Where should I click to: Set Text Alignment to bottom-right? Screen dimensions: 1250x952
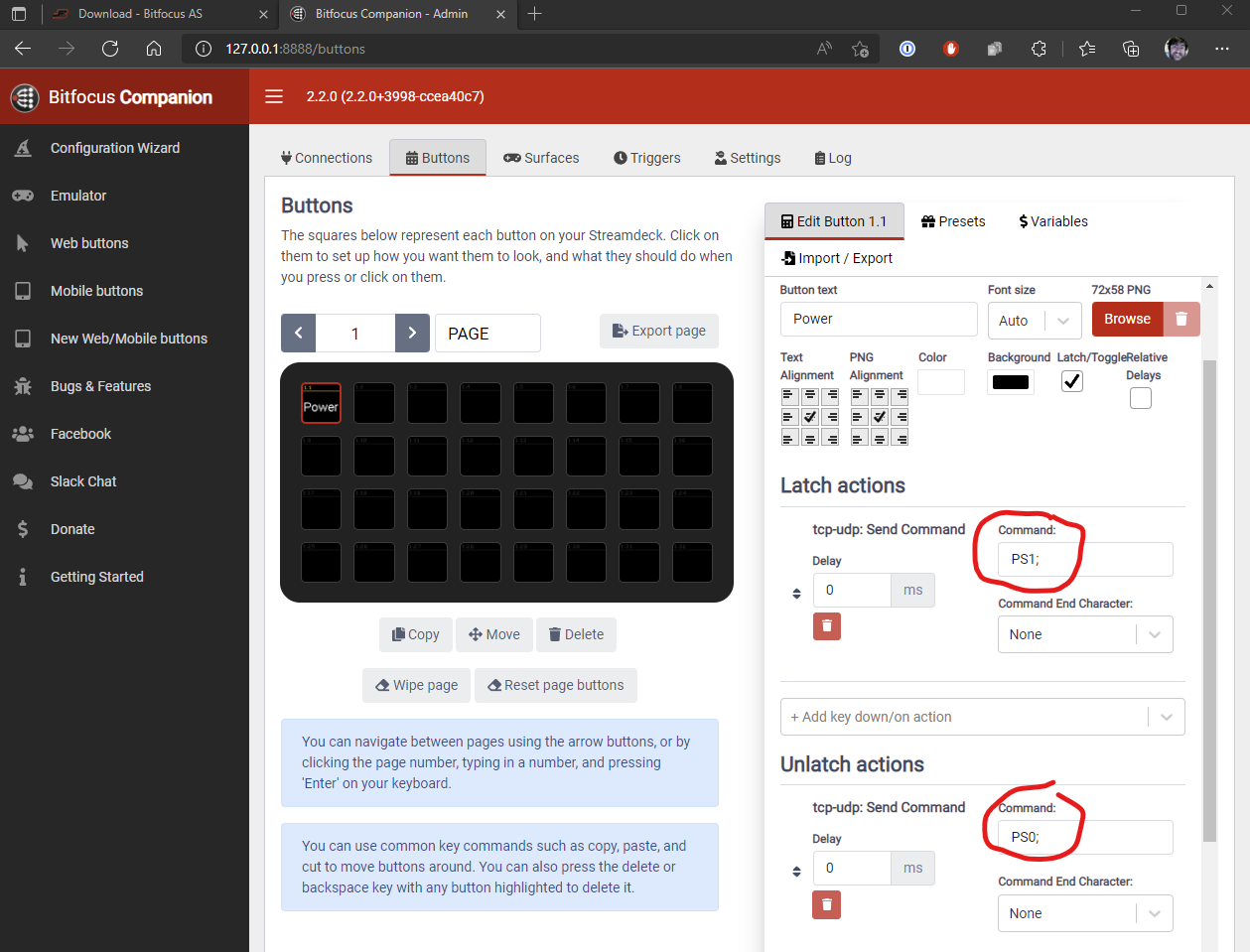tap(831, 438)
